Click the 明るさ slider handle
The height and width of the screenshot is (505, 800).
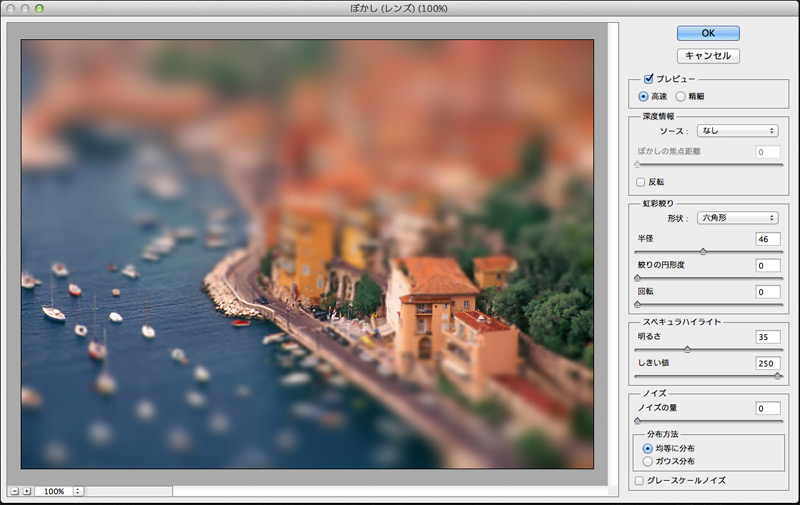686,349
